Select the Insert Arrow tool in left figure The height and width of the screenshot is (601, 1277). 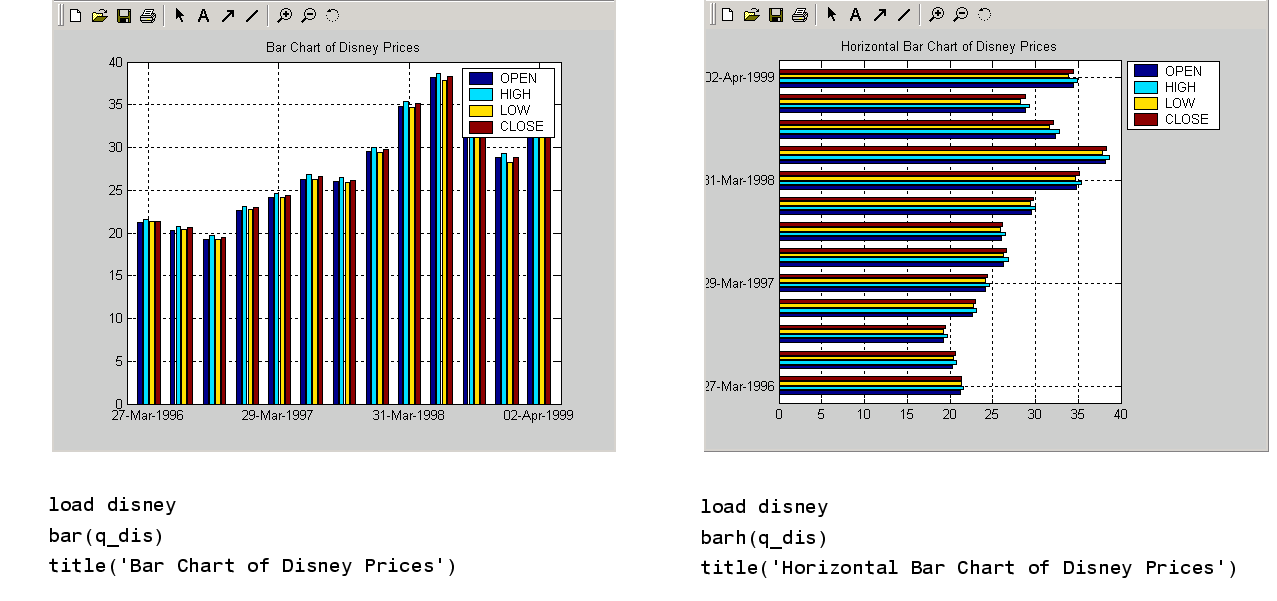(228, 15)
